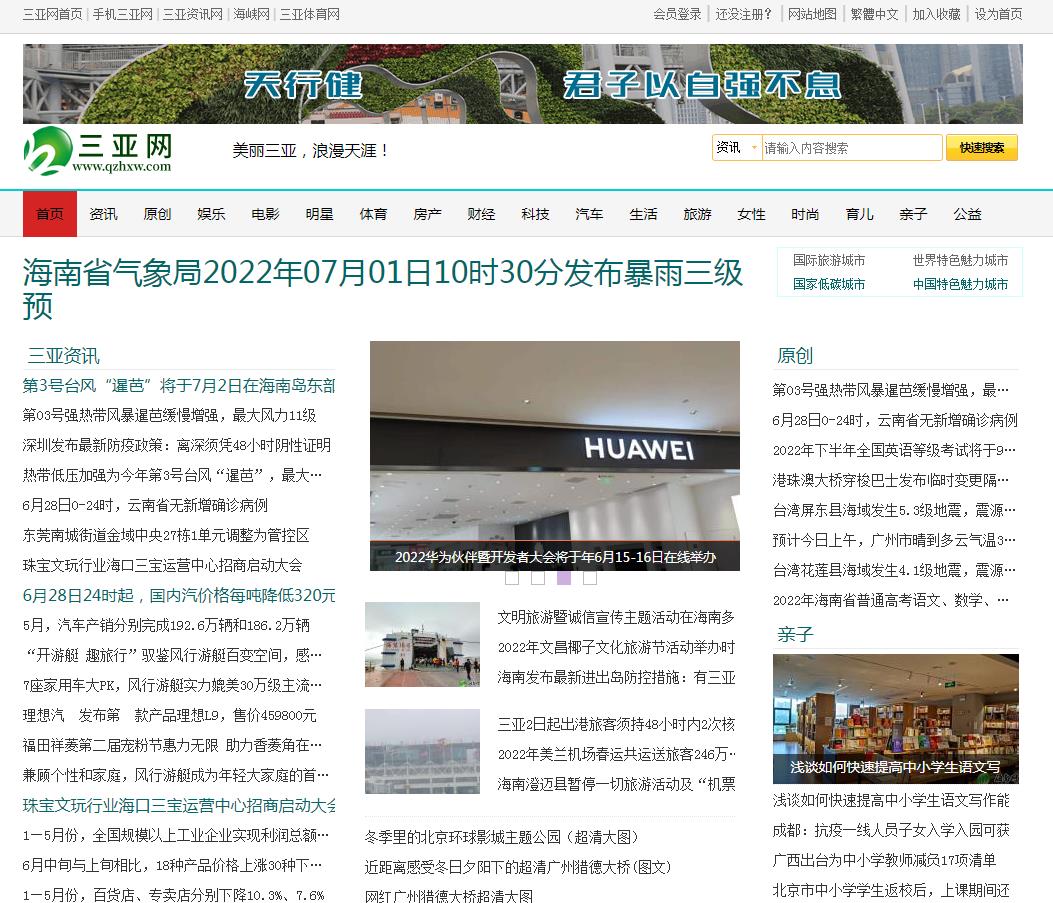Image resolution: width=1053 pixels, height=903 pixels.
Task: Open the 科技 navigation item
Action: 535,214
